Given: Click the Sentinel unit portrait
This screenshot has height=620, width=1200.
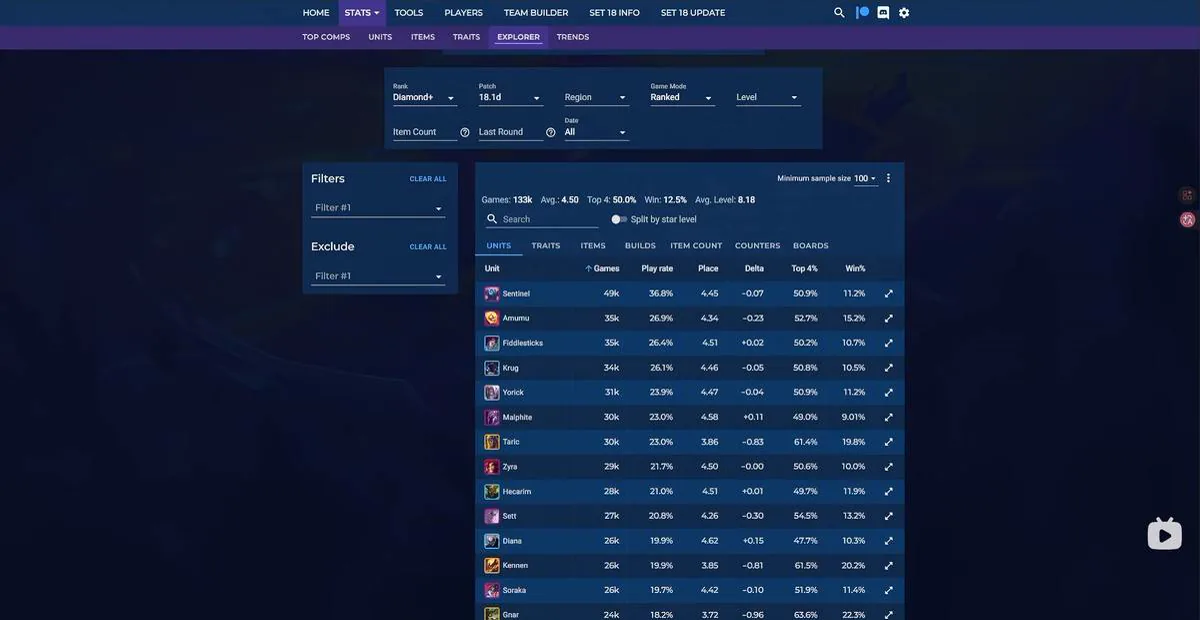Looking at the screenshot, I should pyautogui.click(x=492, y=294).
